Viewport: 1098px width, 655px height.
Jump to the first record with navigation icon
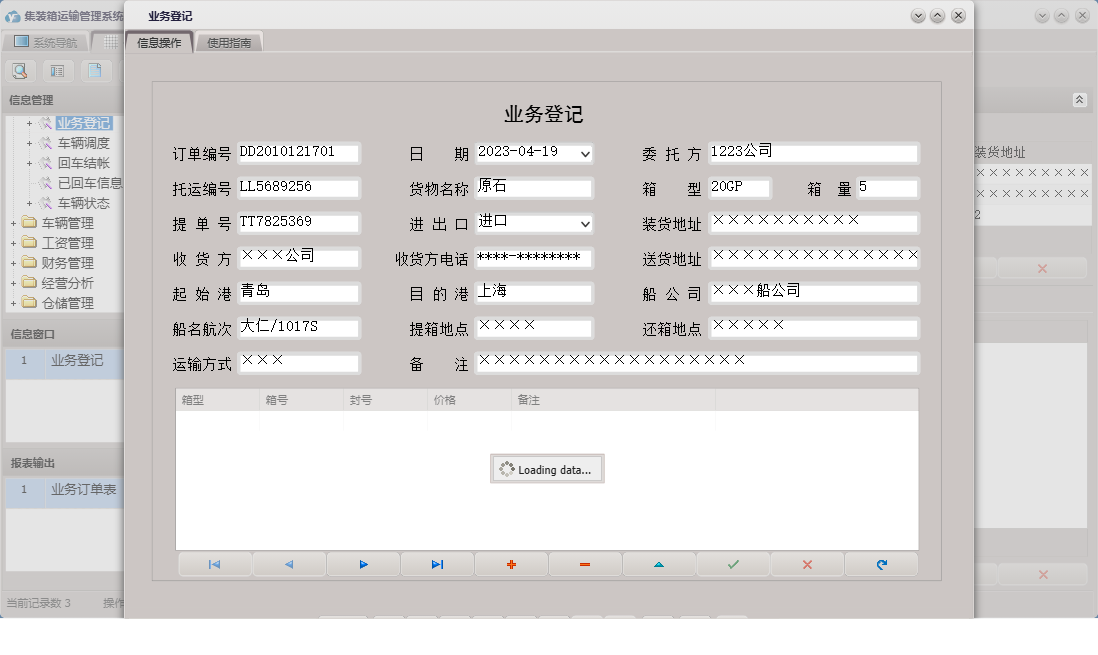tap(214, 564)
